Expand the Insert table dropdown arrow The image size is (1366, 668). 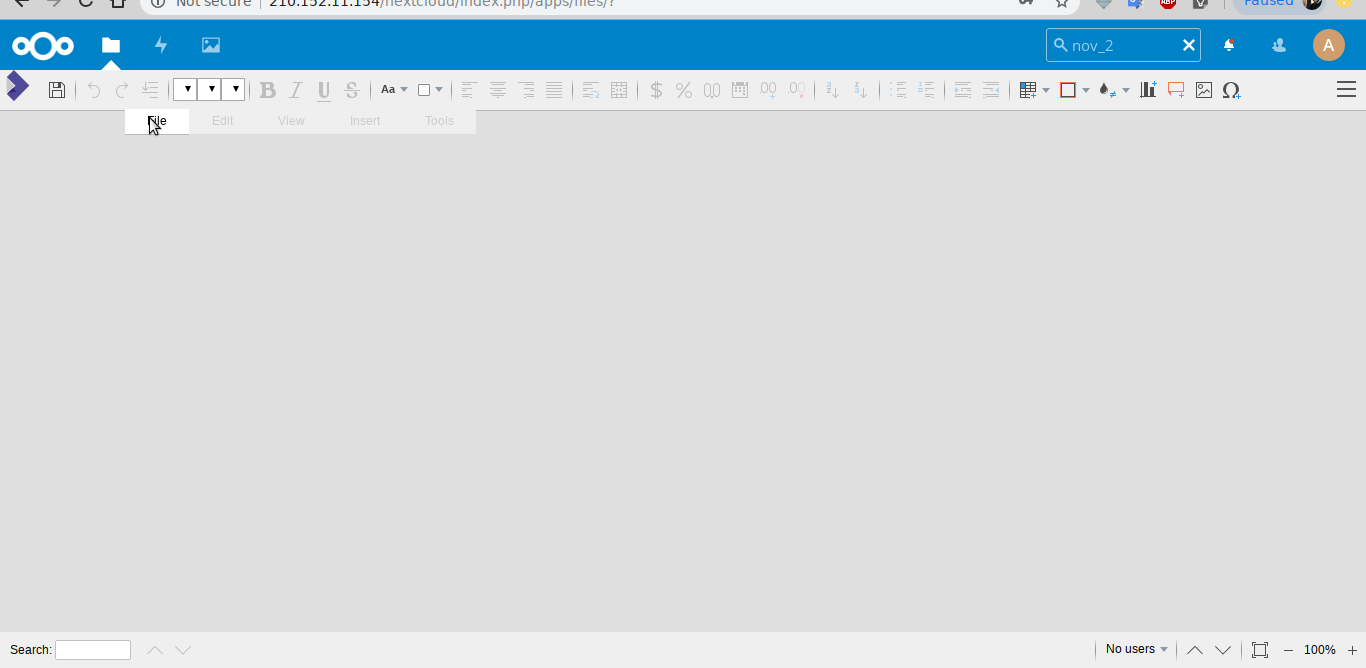pyautogui.click(x=1046, y=90)
